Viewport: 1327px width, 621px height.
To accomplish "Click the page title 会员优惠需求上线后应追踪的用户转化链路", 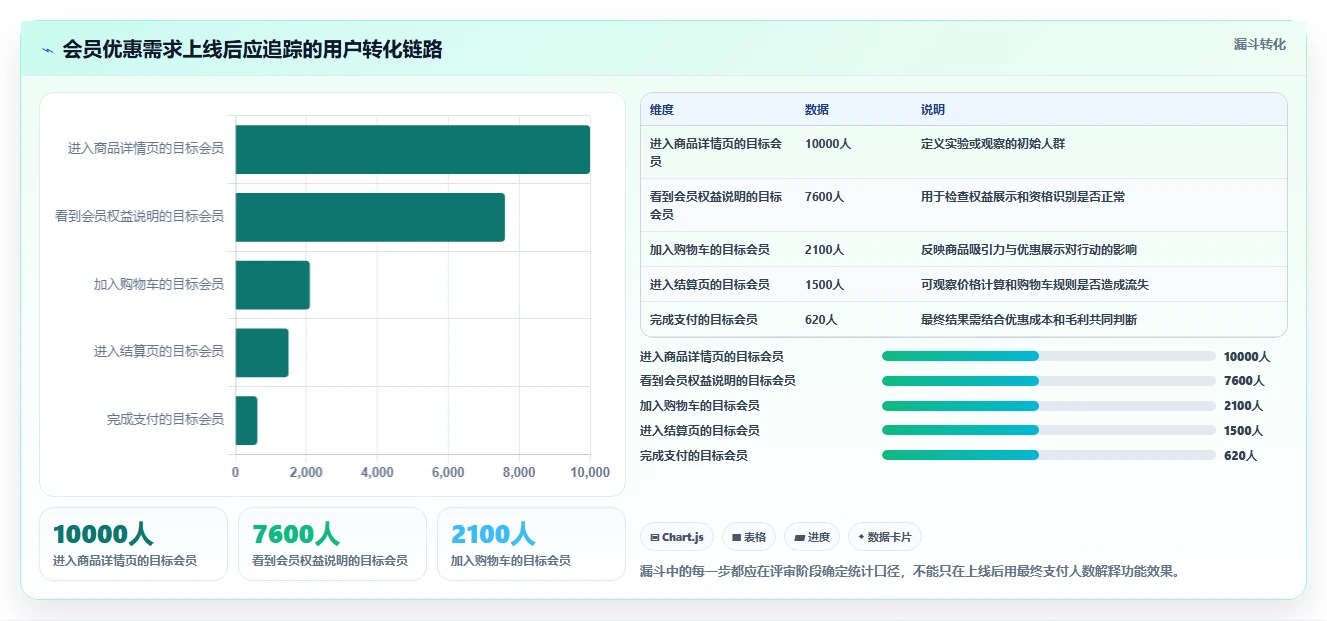I will tap(252, 49).
